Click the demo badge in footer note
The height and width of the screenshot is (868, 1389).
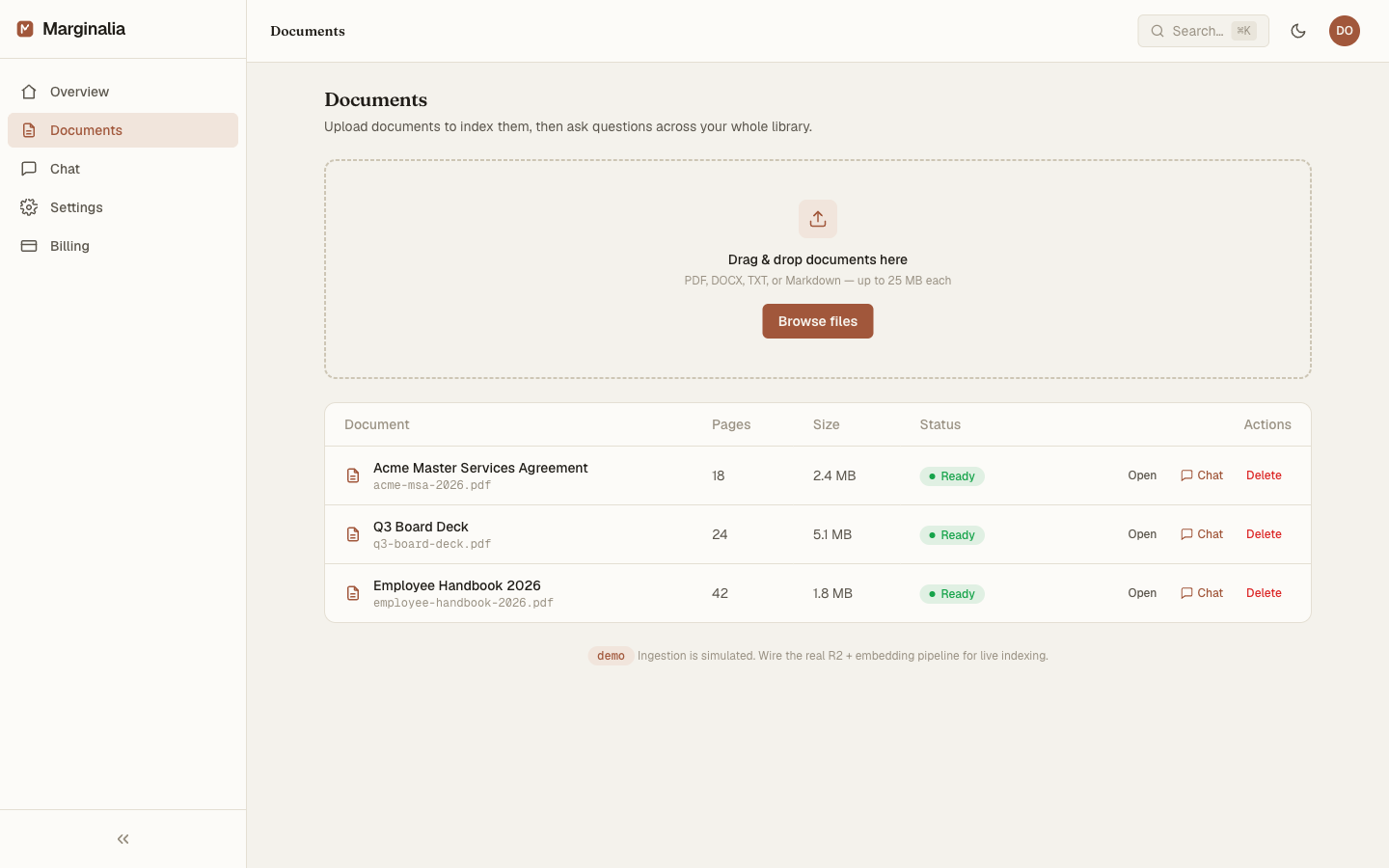click(611, 656)
